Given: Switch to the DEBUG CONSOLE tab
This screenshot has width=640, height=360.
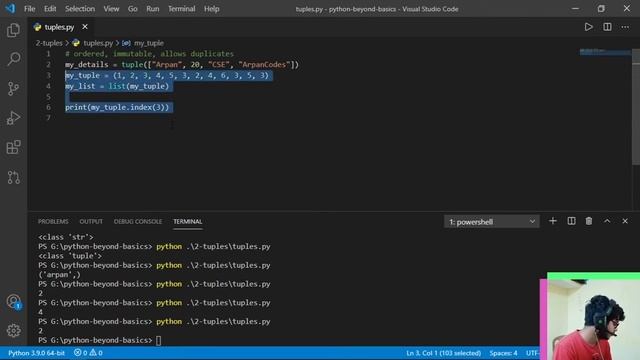Looking at the screenshot, I should tap(138, 221).
